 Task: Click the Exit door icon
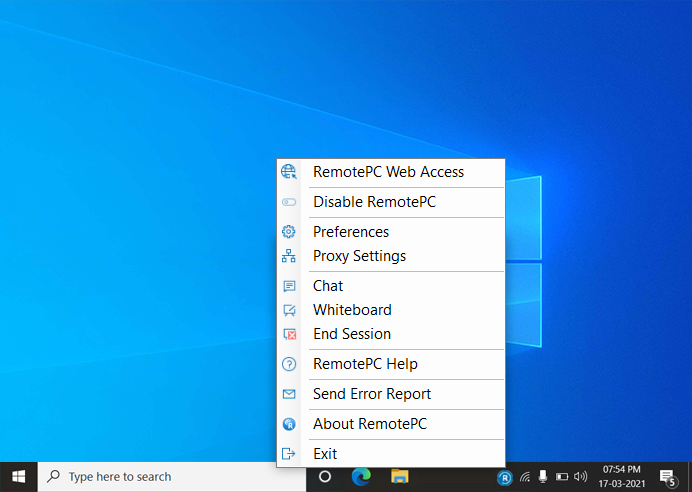tap(289, 454)
